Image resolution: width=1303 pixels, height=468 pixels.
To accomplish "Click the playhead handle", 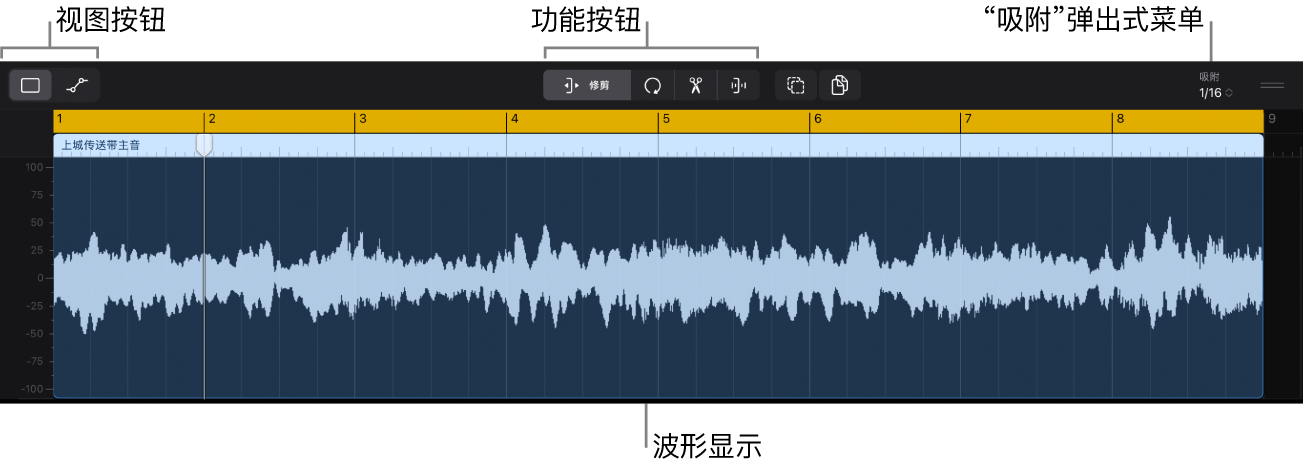I will pos(204,145).
